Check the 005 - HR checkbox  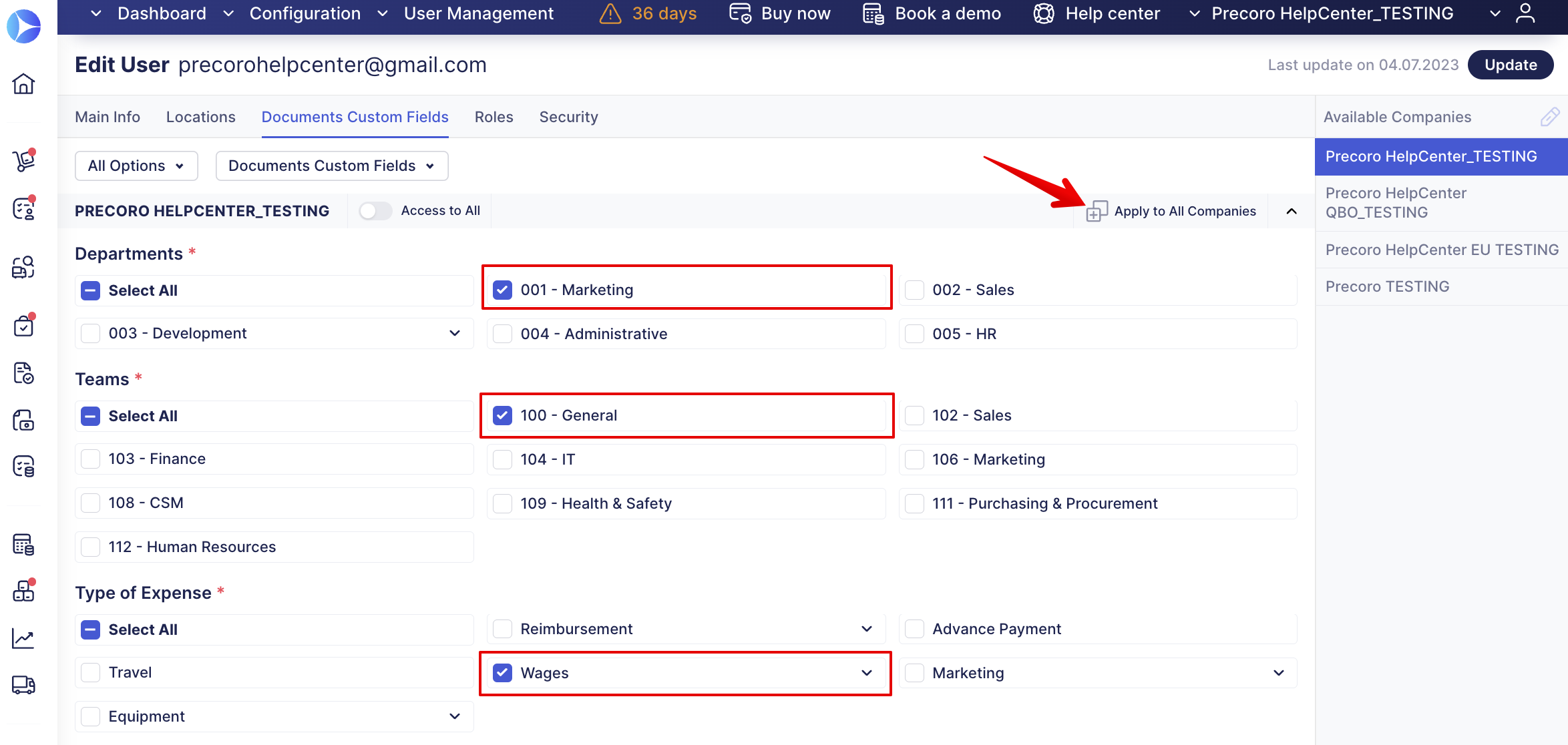tap(914, 334)
